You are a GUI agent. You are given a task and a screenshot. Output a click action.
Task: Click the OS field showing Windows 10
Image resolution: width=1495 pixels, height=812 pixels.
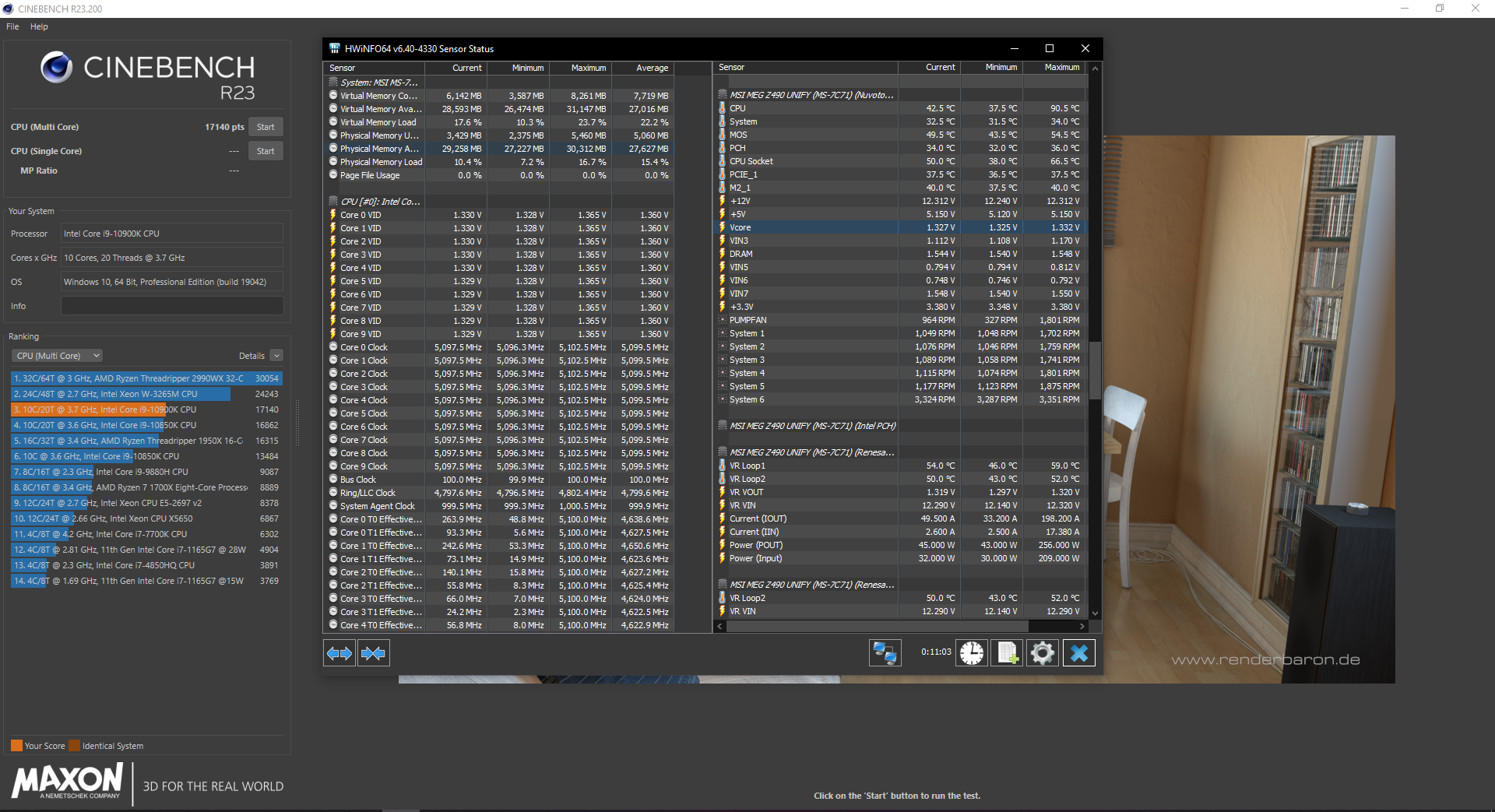[x=172, y=282]
